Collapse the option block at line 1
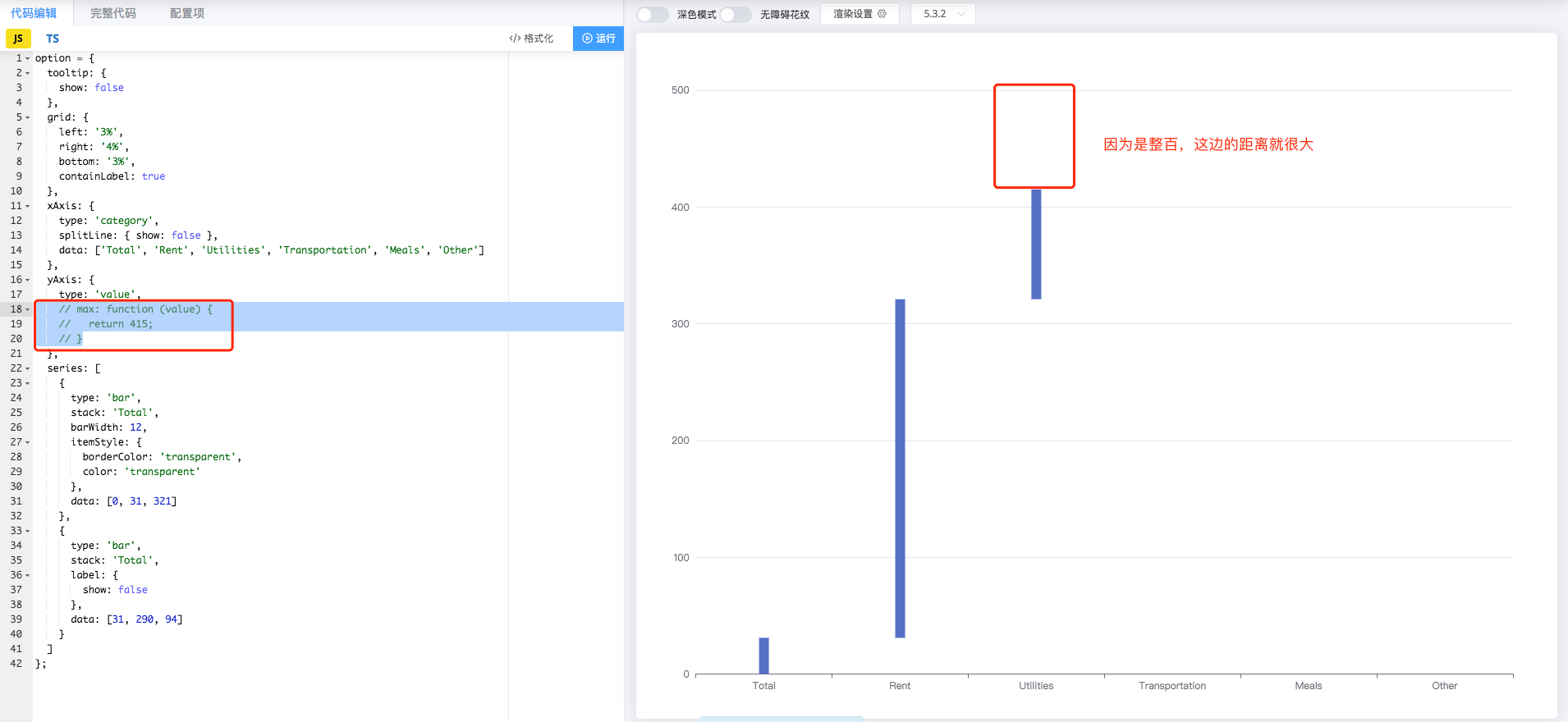The height and width of the screenshot is (722, 1568). click(27, 58)
